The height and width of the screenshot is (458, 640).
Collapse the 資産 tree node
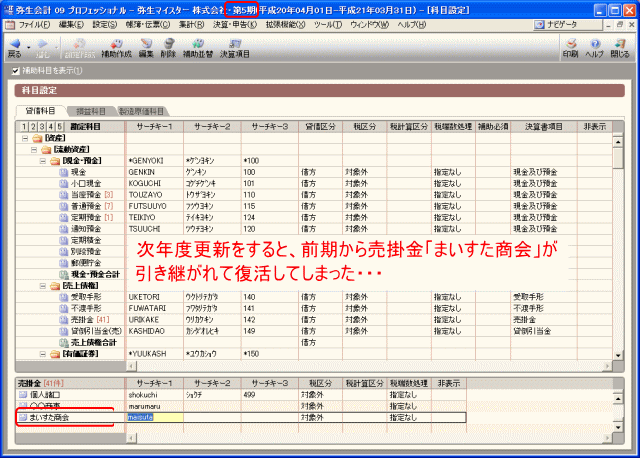coord(25,138)
